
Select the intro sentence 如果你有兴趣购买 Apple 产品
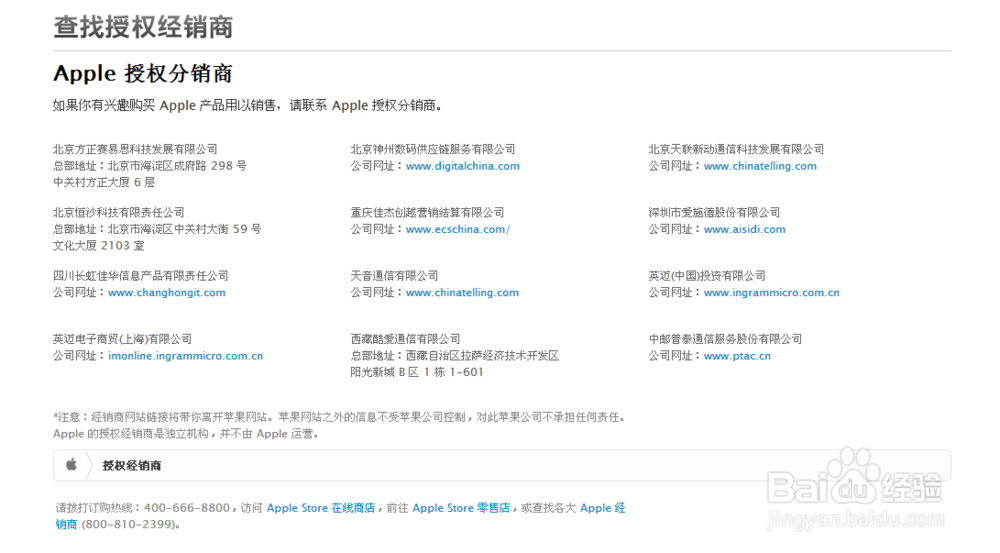click(x=247, y=105)
